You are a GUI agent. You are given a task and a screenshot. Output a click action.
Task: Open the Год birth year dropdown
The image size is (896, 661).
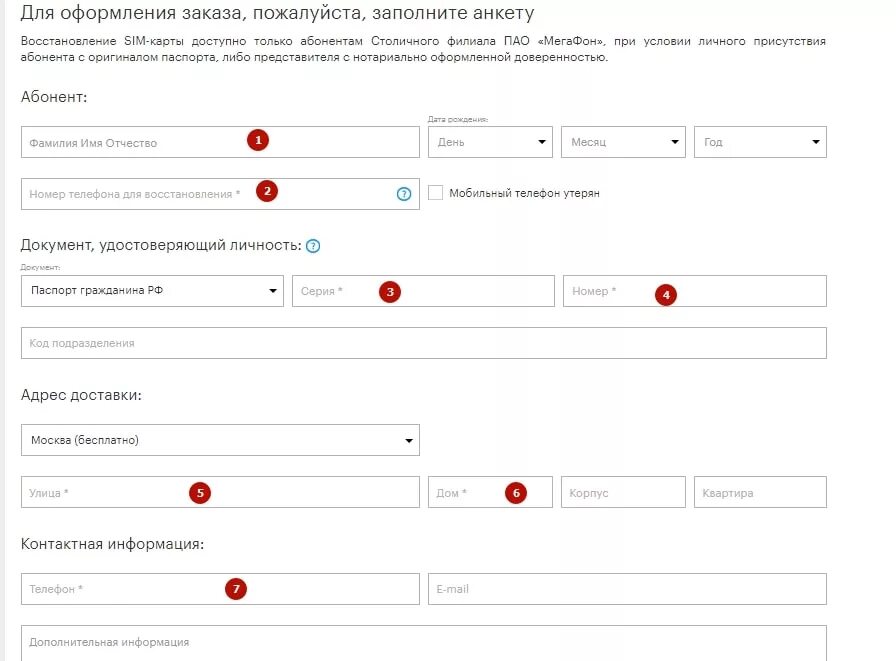(760, 142)
